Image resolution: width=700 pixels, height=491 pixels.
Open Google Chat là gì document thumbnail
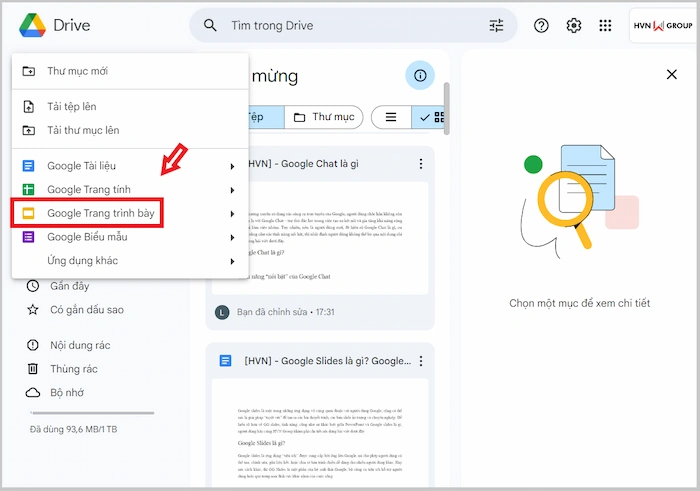(x=320, y=237)
